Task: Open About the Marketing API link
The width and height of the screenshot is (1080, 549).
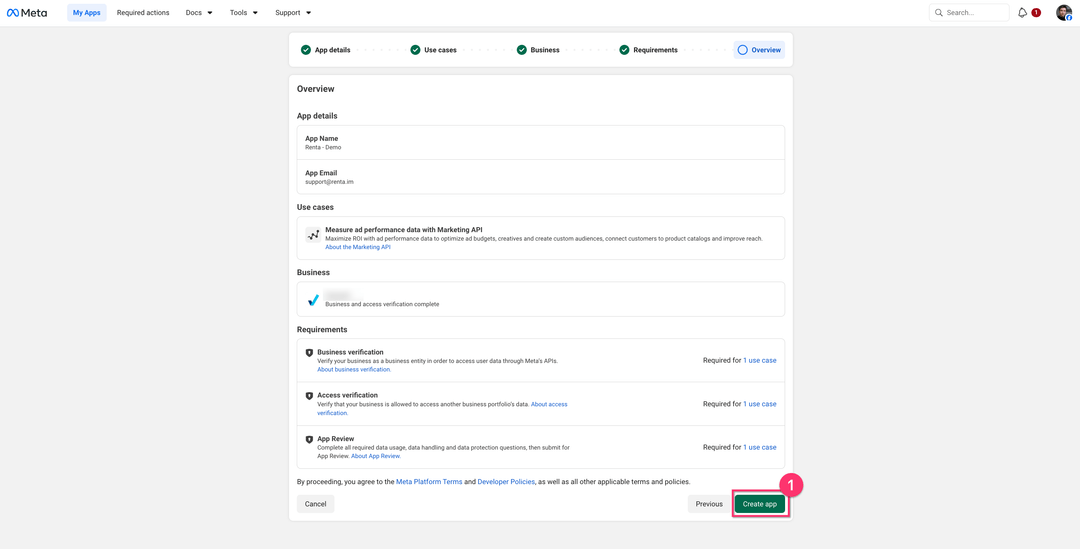Action: [357, 247]
